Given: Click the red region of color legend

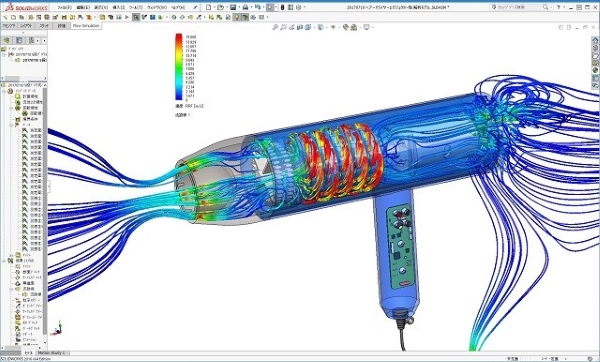Looking at the screenshot, I should (179, 38).
